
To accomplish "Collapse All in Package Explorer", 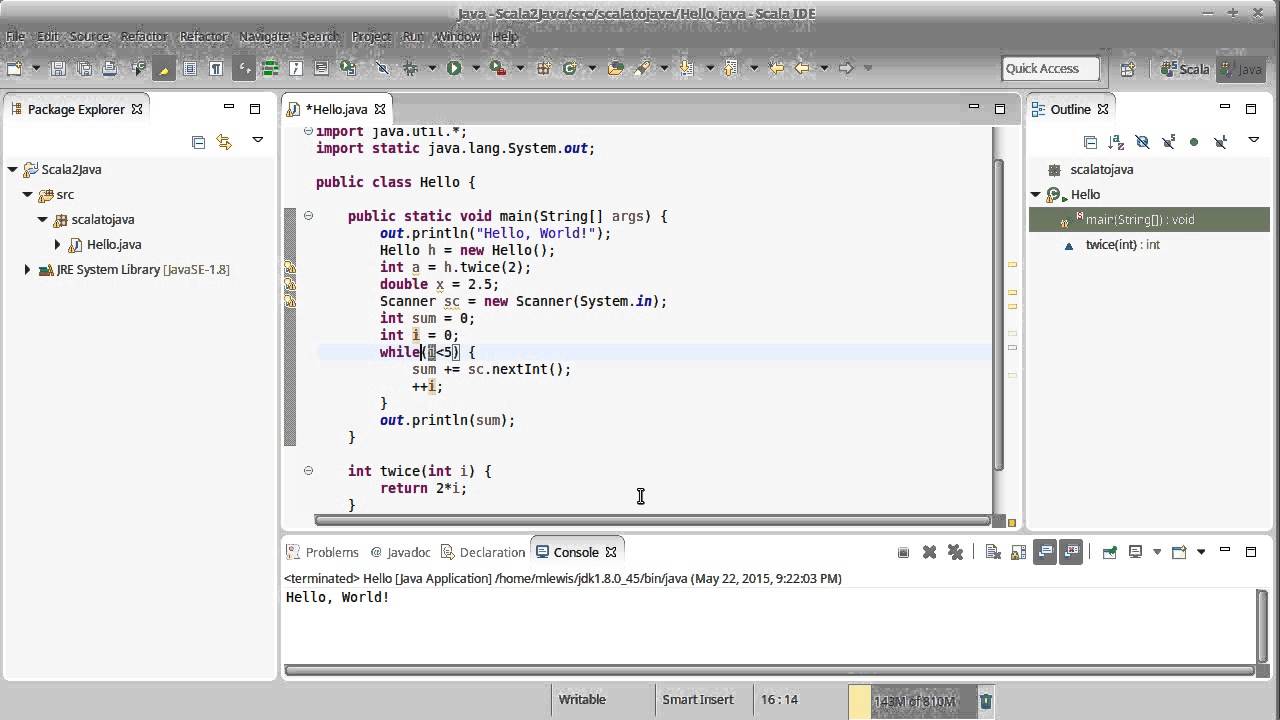I will point(198,142).
